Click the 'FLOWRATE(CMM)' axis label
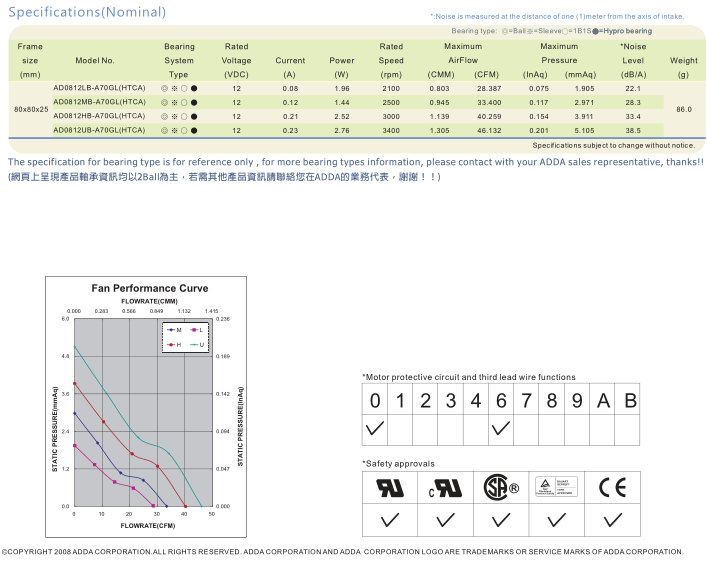 pos(149,301)
